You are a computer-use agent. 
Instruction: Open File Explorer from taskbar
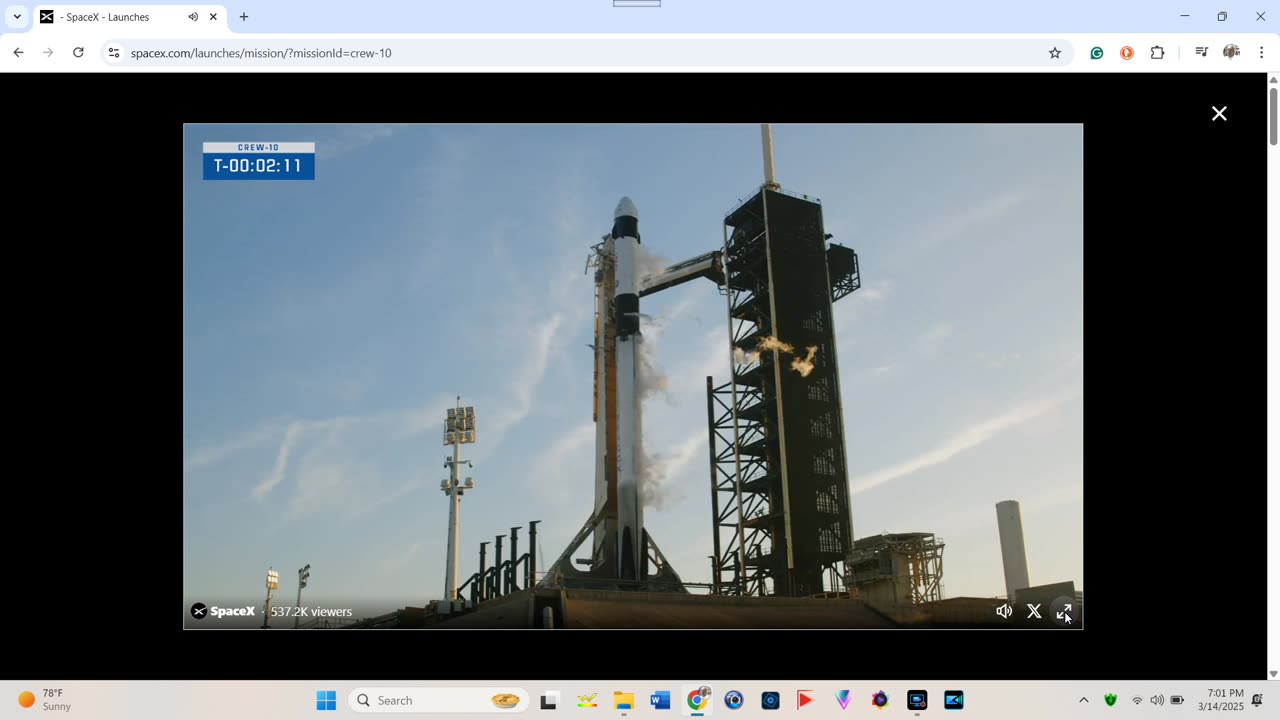point(624,700)
